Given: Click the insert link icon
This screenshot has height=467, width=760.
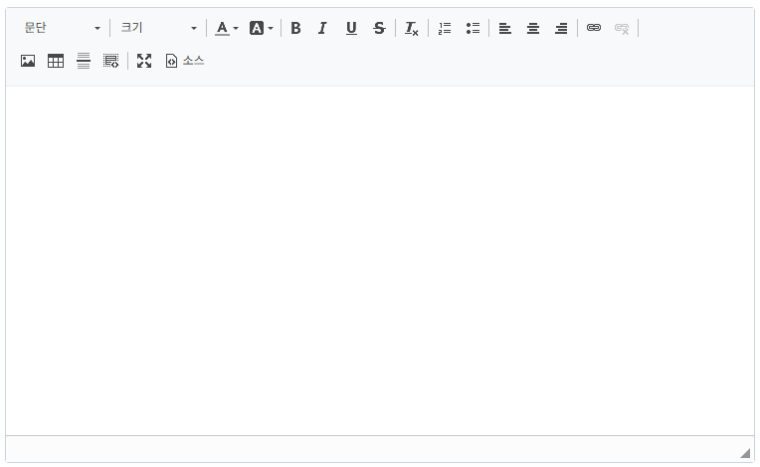Looking at the screenshot, I should pos(594,28).
